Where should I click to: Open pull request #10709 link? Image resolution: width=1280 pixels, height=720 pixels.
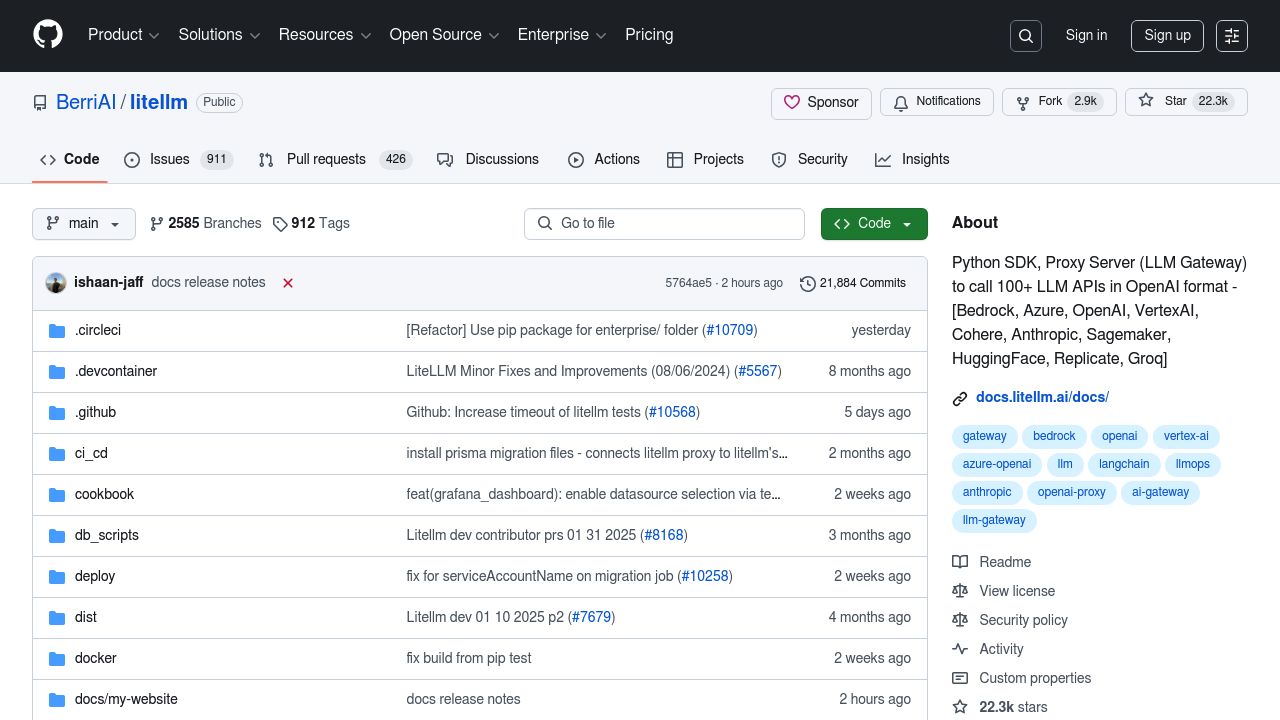click(730, 330)
